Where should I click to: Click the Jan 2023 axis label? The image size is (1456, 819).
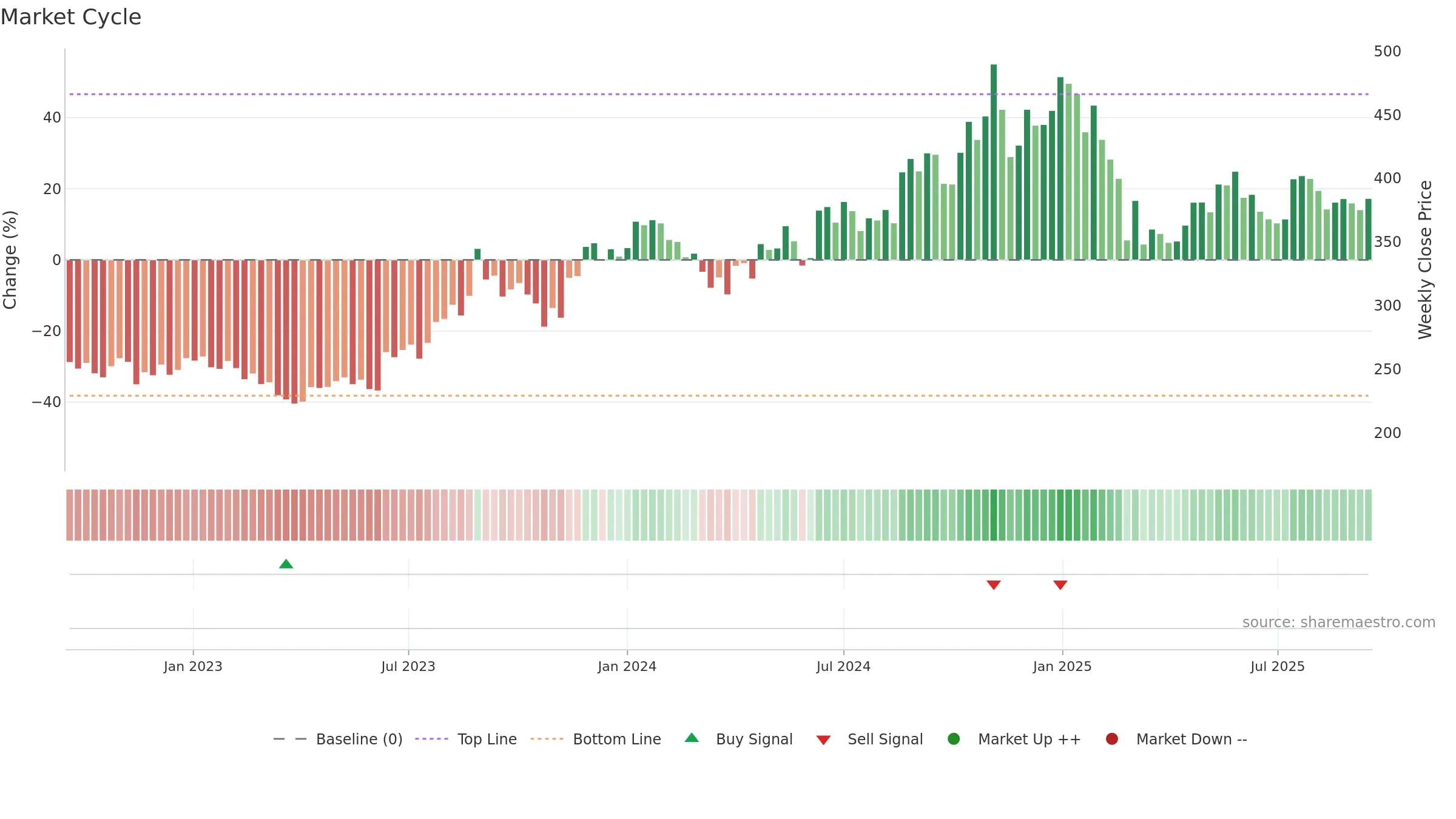193,667
